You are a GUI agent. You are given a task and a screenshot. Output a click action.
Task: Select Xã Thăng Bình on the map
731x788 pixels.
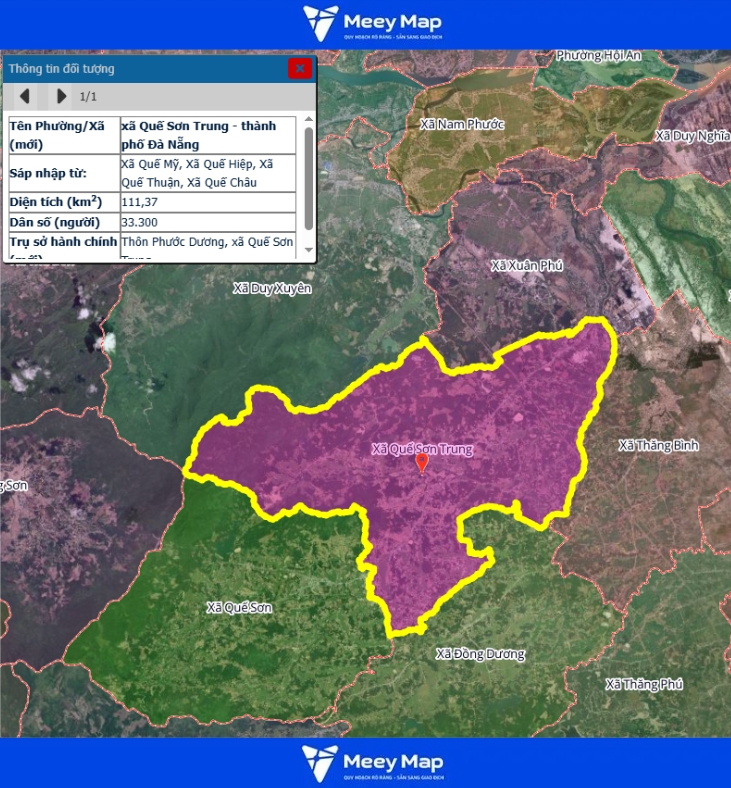(x=658, y=445)
